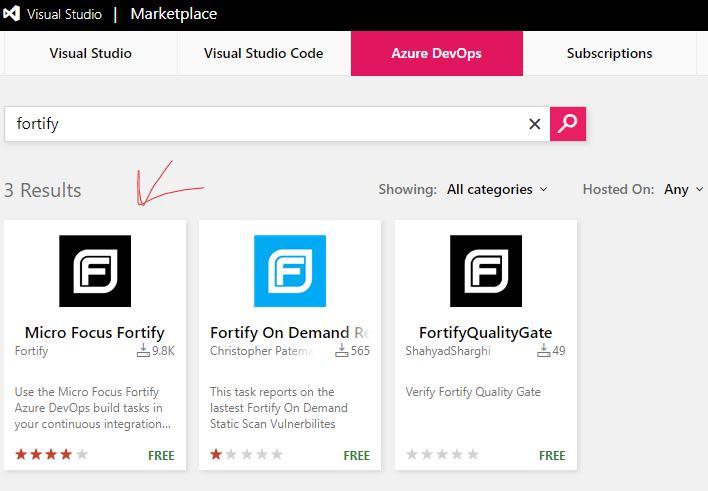
Task: Click Micro Focus Fortify download count icon
Action: point(143,351)
